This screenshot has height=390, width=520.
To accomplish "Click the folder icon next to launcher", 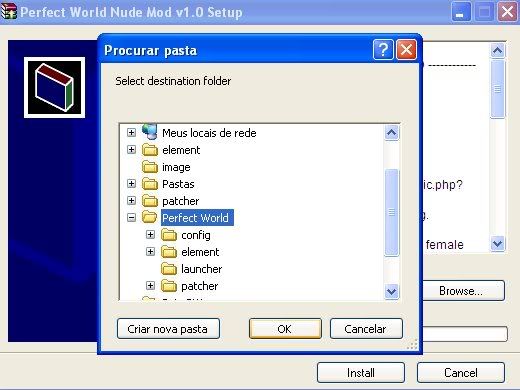I will [169, 269].
